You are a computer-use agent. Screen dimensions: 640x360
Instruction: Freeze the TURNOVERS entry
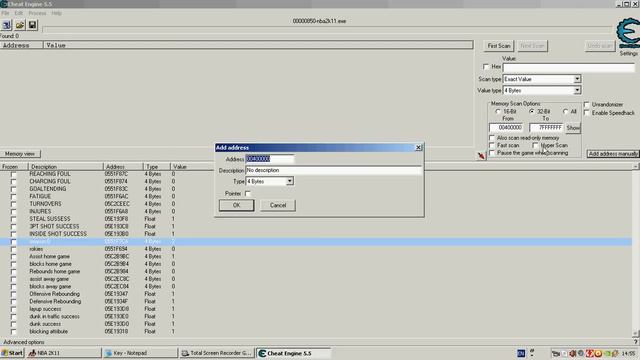point(13,204)
